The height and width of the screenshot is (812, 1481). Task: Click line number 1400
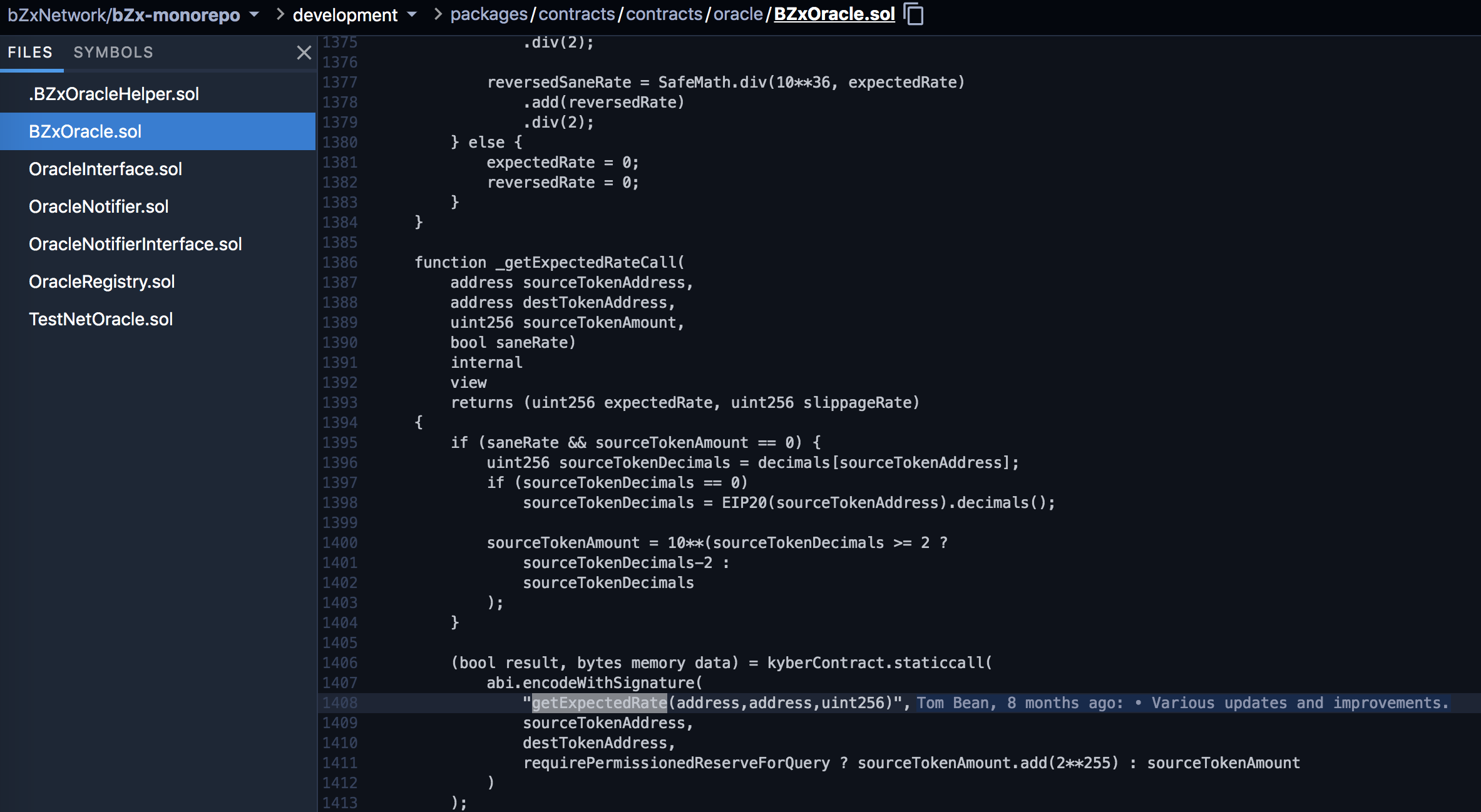(x=340, y=543)
